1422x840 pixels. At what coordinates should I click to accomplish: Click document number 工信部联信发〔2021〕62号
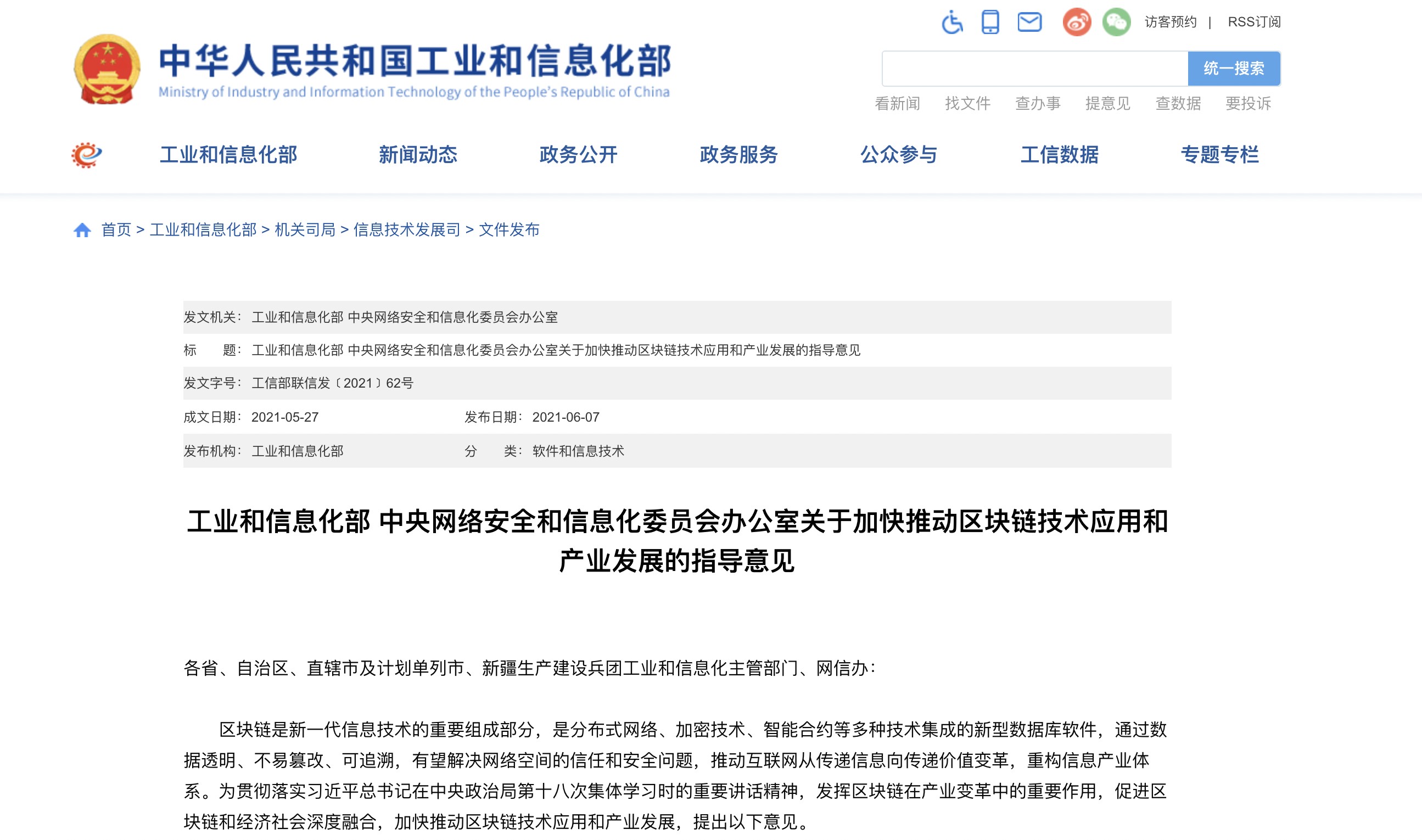pyautogui.click(x=332, y=383)
